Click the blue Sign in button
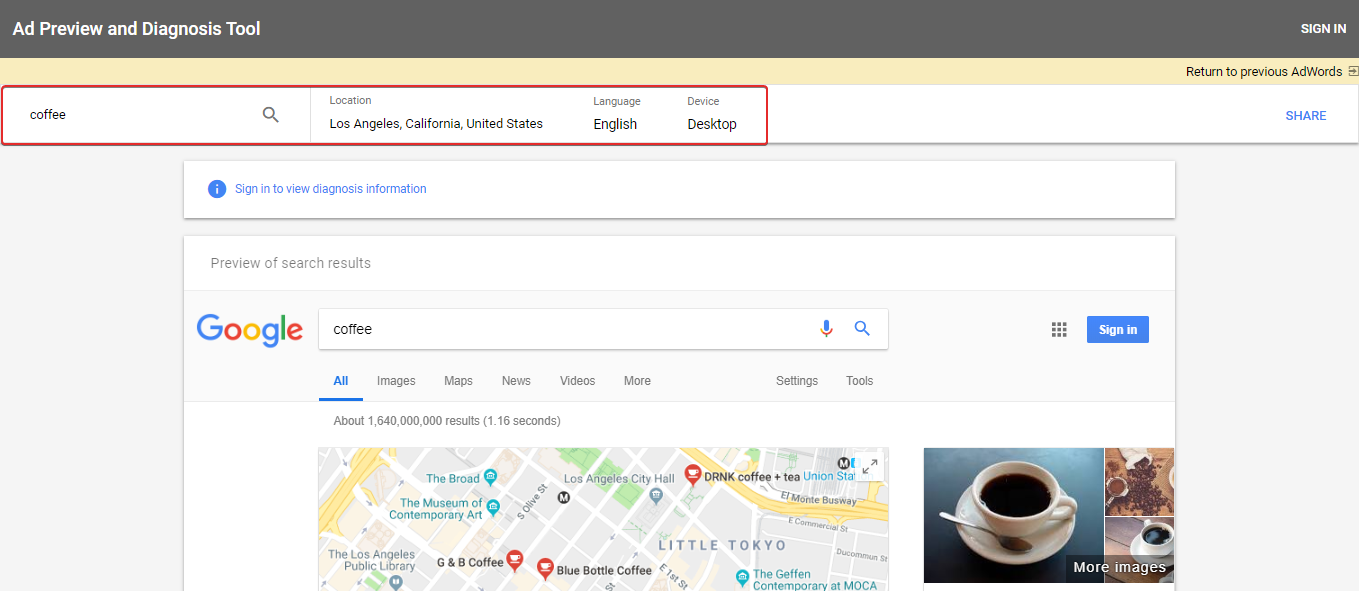Image resolution: width=1359 pixels, height=591 pixels. 1118,329
